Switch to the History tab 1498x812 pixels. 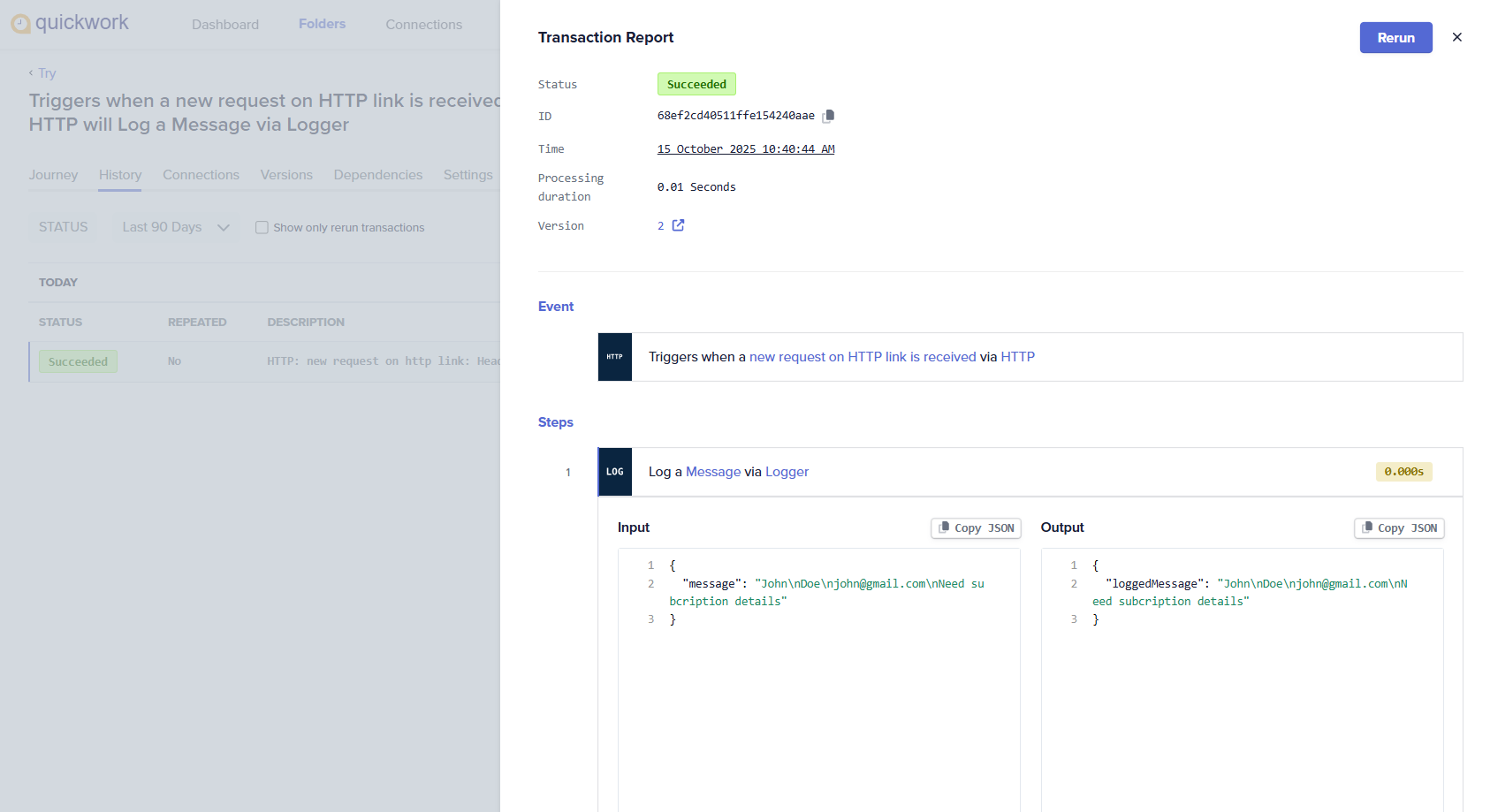120,175
